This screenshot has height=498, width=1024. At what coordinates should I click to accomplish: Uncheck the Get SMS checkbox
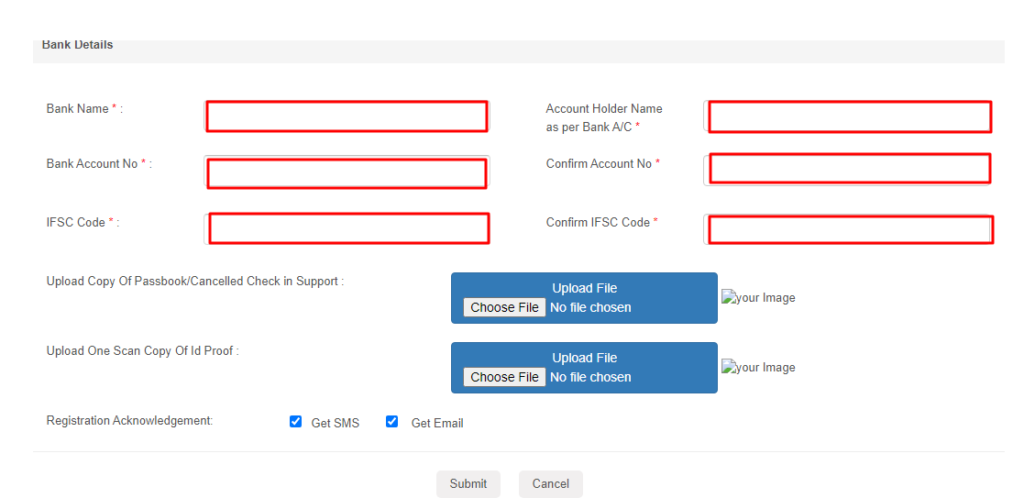[296, 422]
